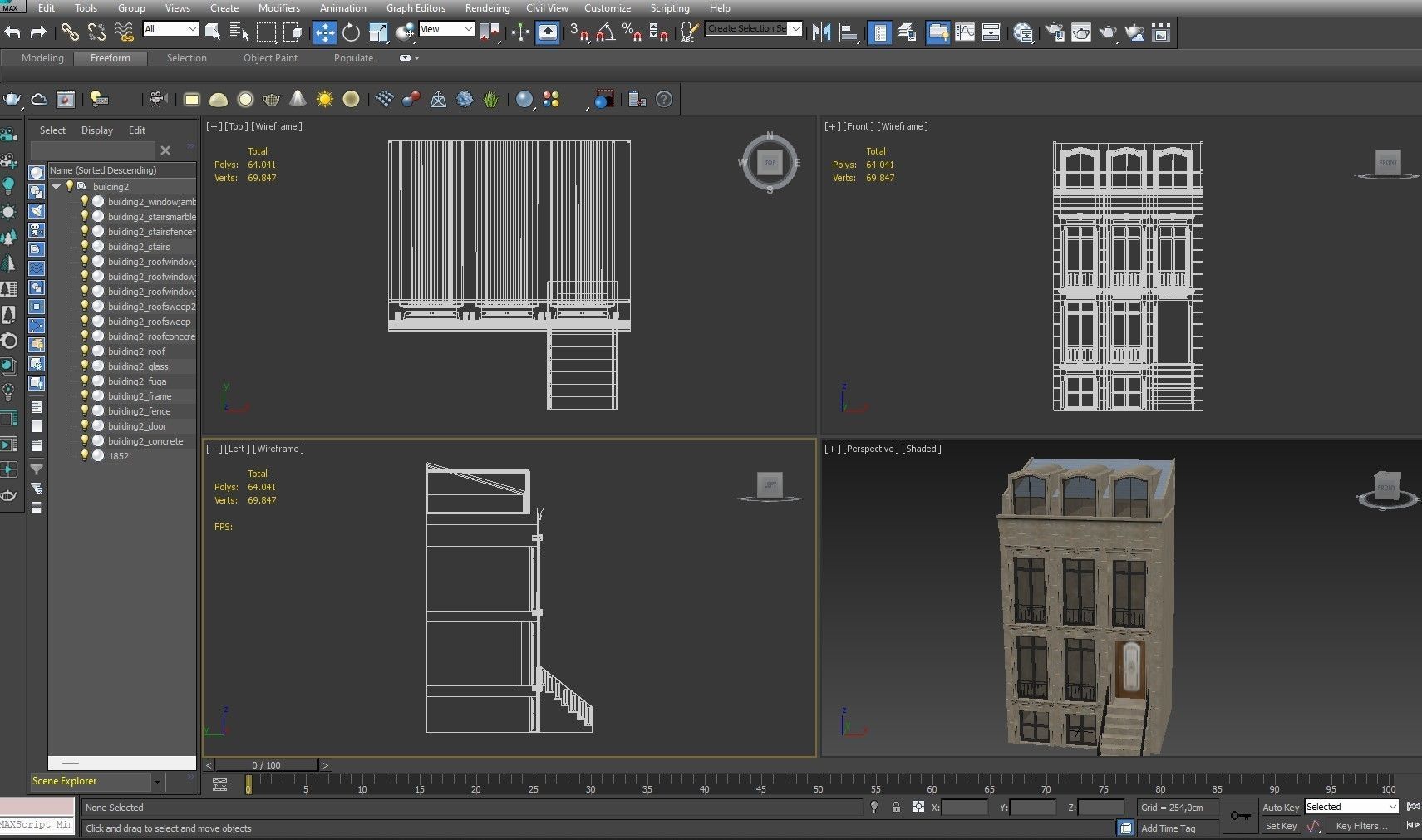1422x840 pixels.
Task: Activate the Select Object tool
Action: click(213, 32)
